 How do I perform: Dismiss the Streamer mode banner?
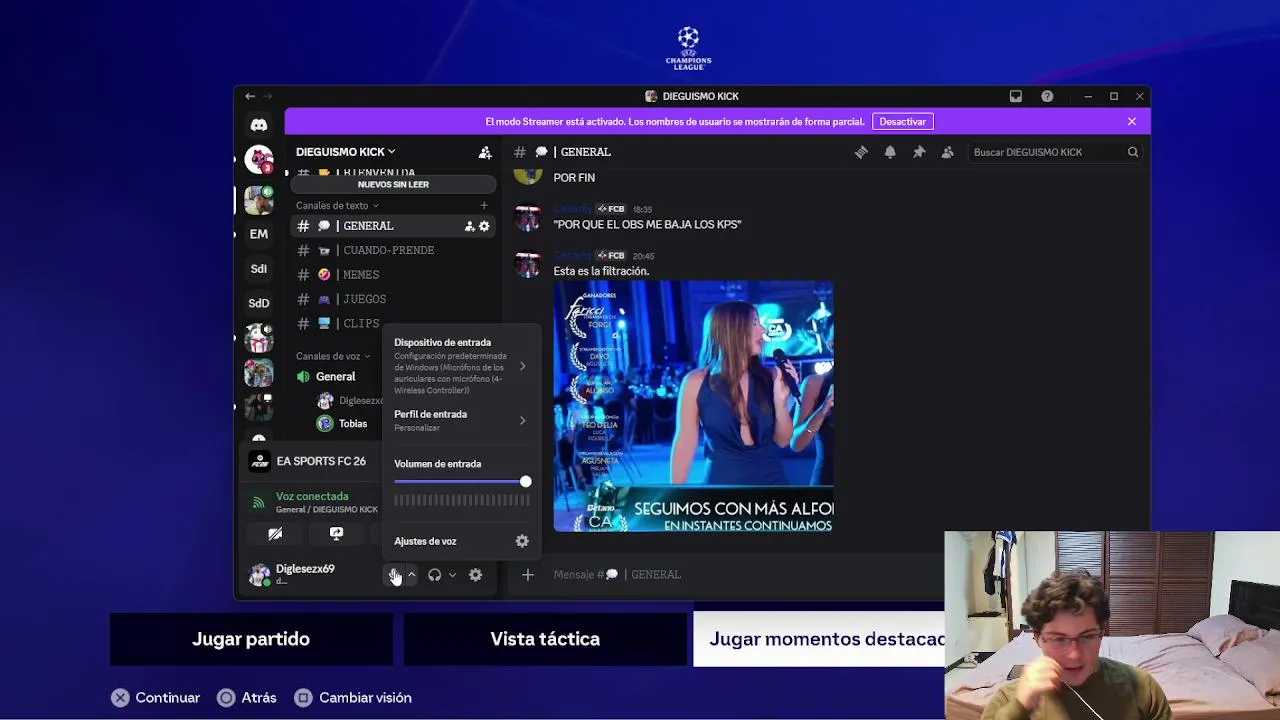coord(1132,121)
